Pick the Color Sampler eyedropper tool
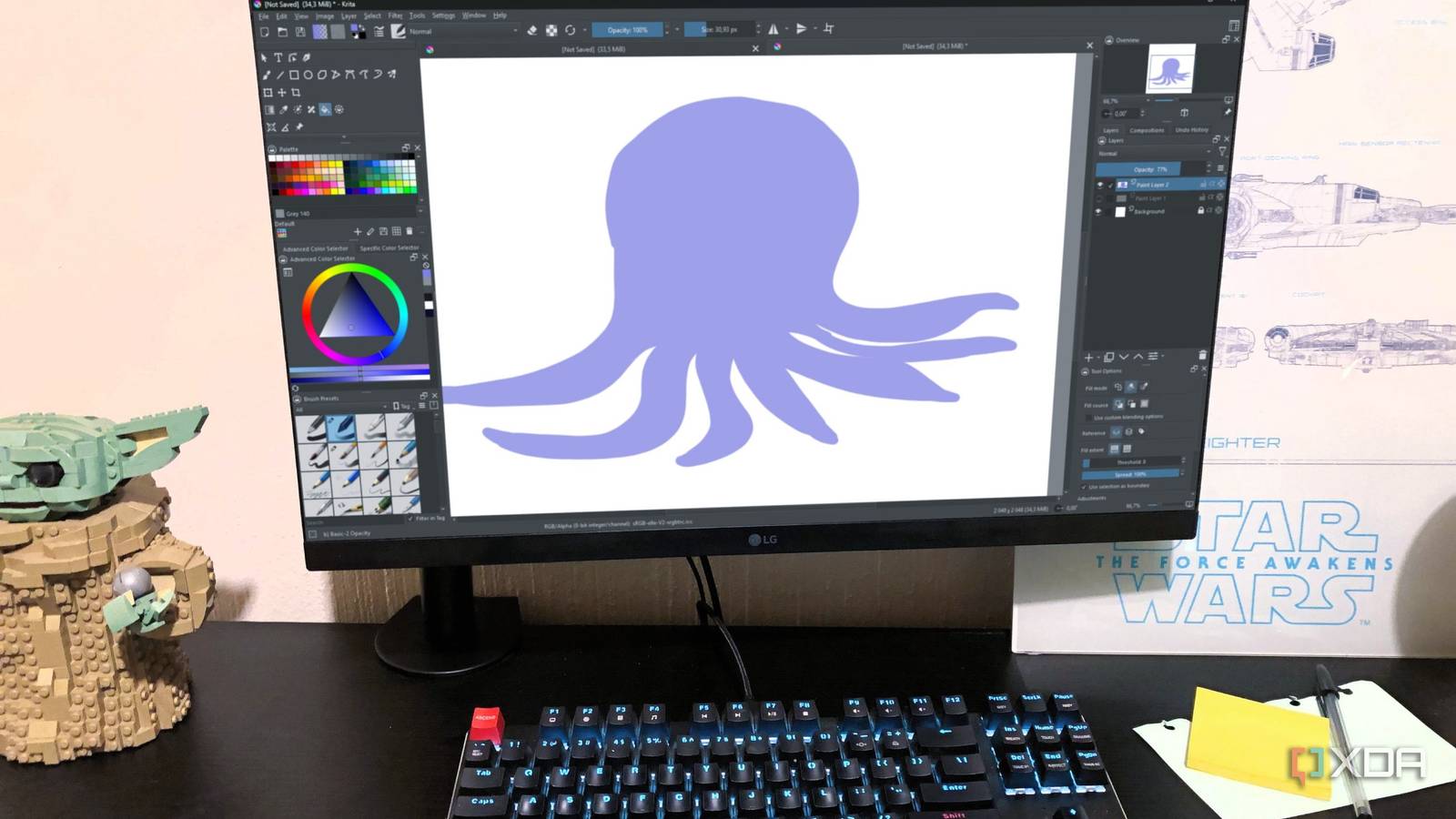Image resolution: width=1456 pixels, height=819 pixels. pyautogui.click(x=283, y=110)
